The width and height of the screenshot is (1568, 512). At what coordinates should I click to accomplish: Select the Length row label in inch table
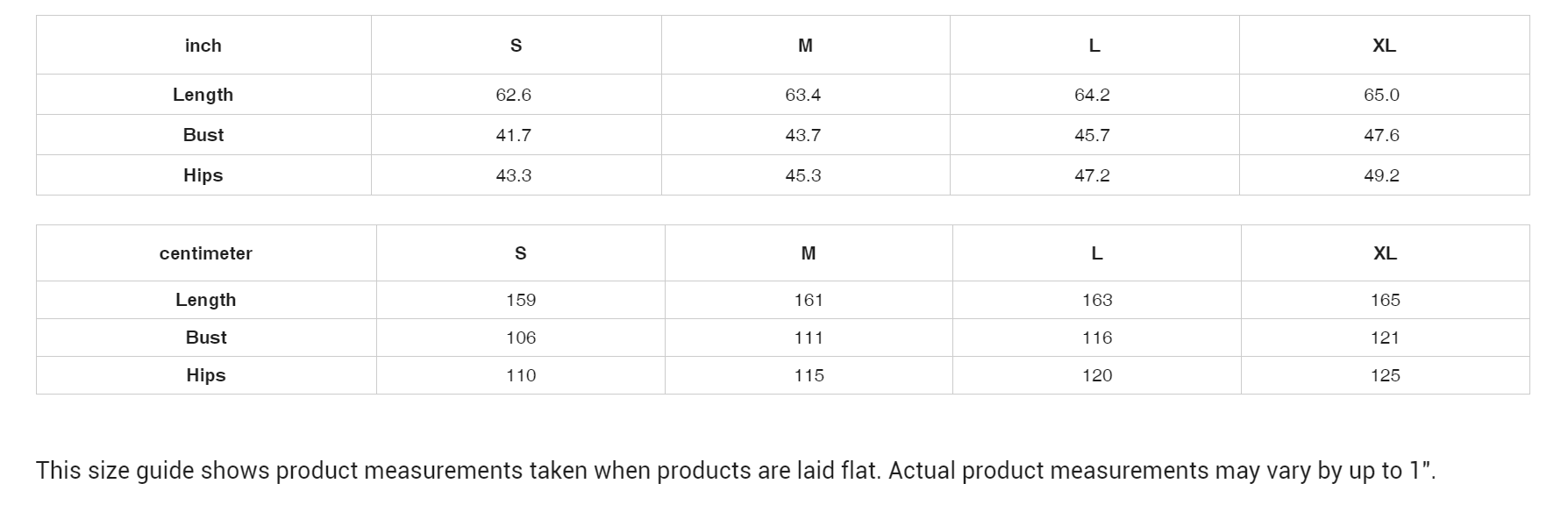pyautogui.click(x=203, y=95)
